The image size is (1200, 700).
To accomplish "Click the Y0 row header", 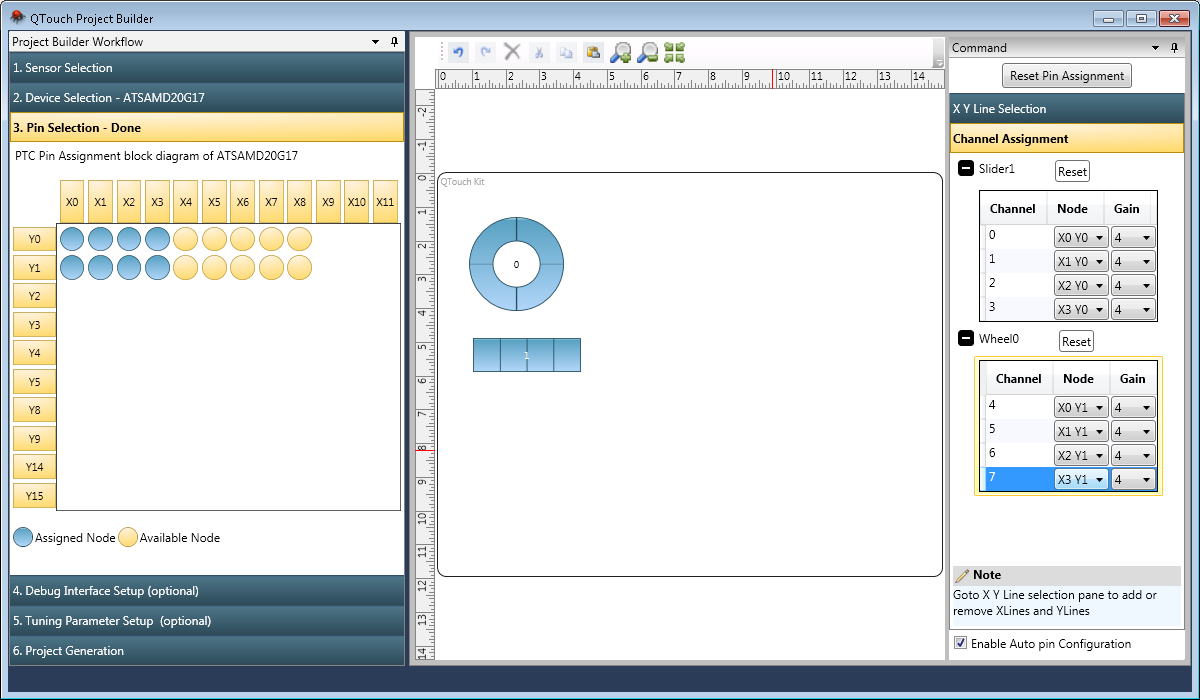I will click(x=35, y=240).
